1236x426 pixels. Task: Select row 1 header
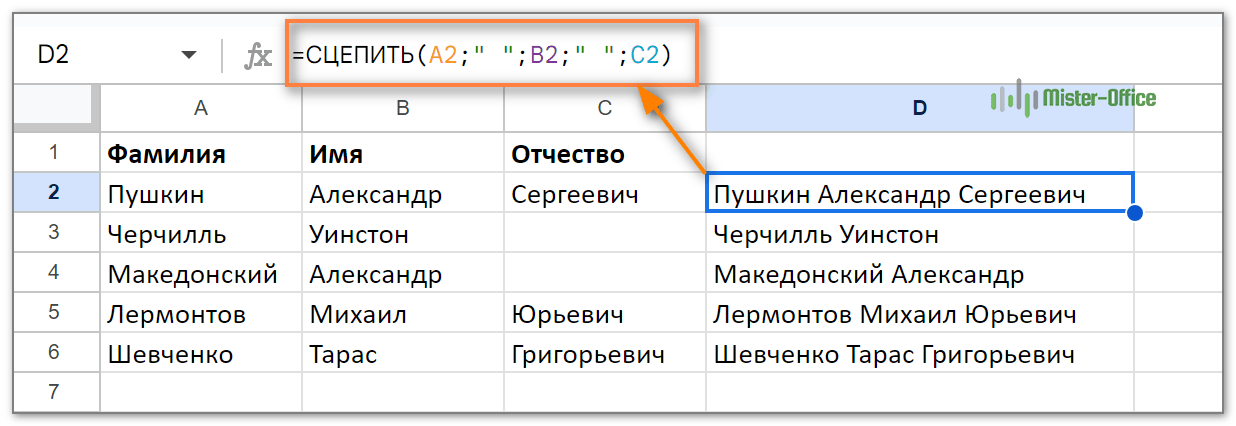56,153
